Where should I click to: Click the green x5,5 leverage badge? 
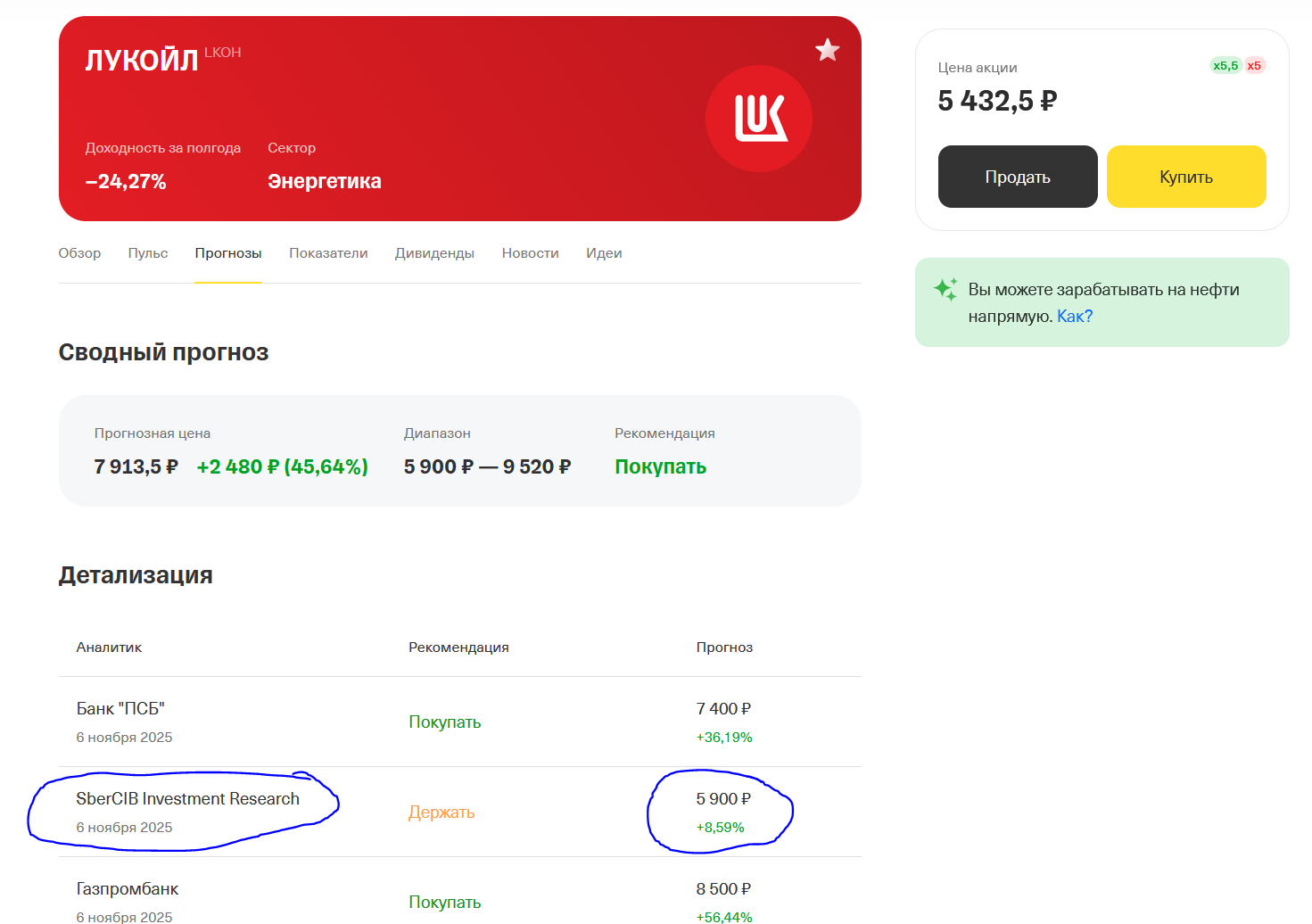coord(1225,65)
